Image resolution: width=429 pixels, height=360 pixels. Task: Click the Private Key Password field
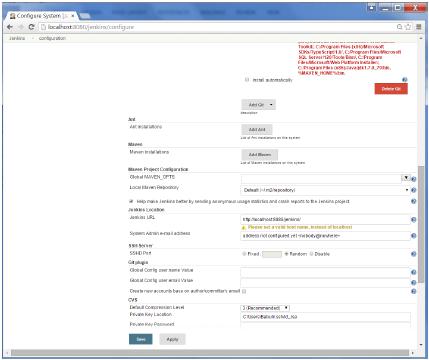[x=325, y=325]
